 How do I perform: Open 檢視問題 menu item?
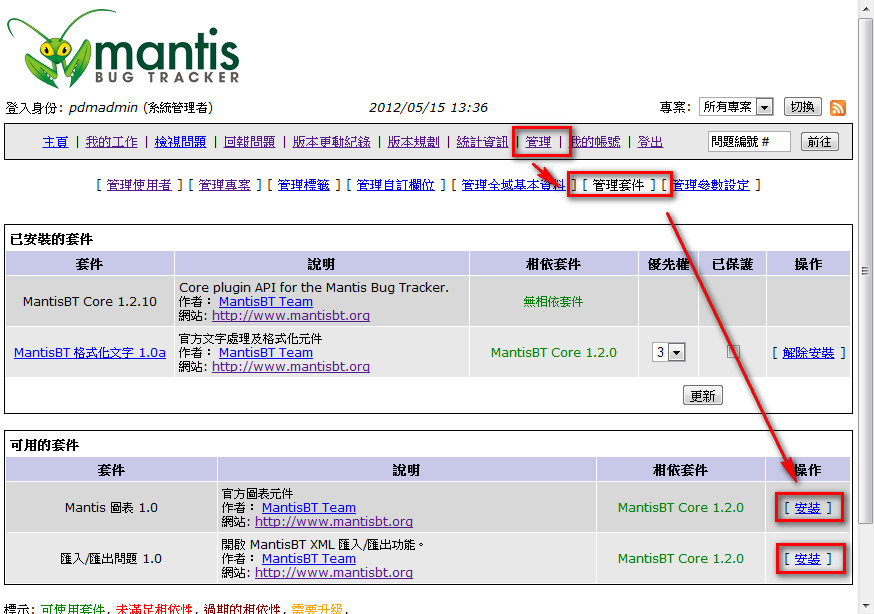pos(180,142)
